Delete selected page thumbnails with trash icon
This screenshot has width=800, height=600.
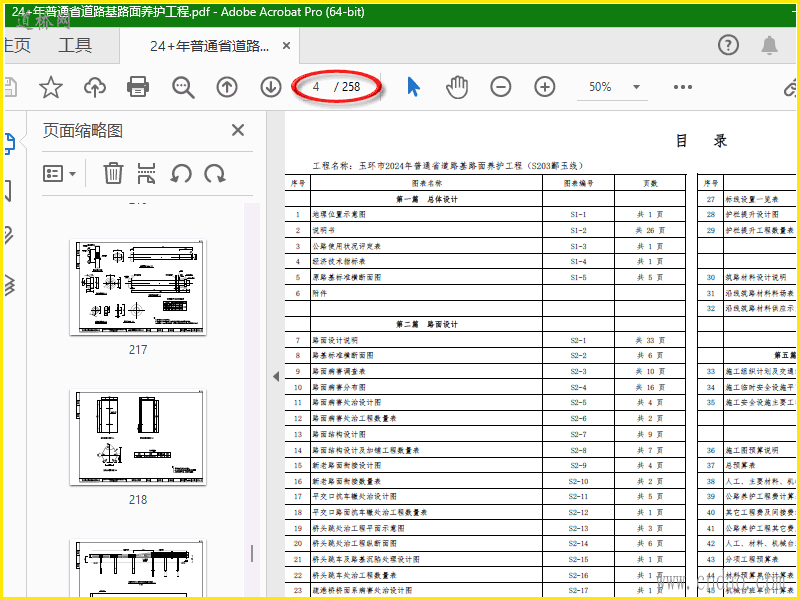click(113, 173)
